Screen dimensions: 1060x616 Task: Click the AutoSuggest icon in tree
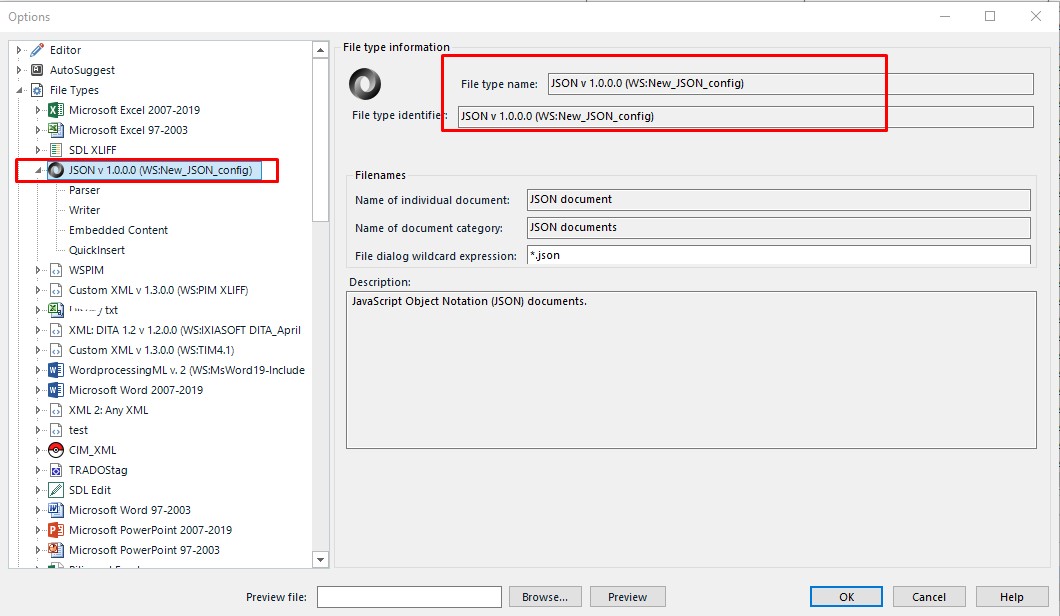click(37, 70)
